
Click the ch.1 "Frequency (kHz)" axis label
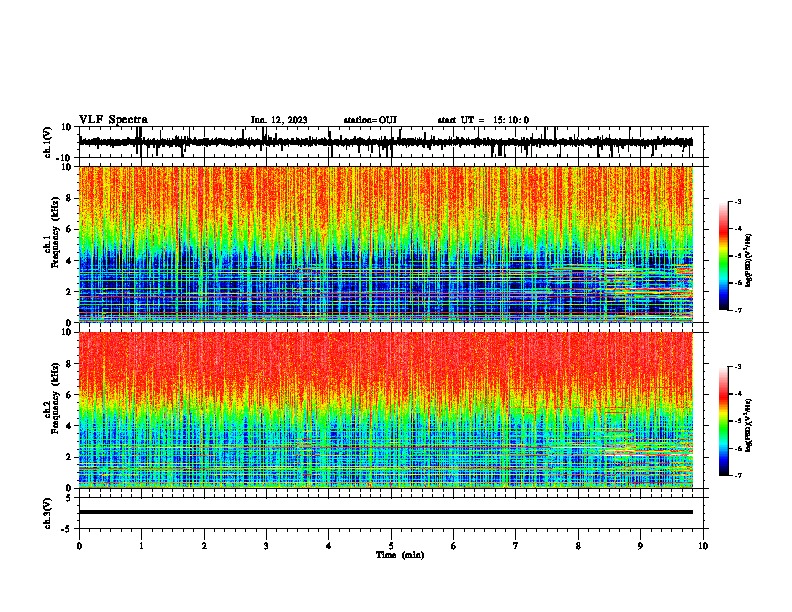(x=55, y=233)
